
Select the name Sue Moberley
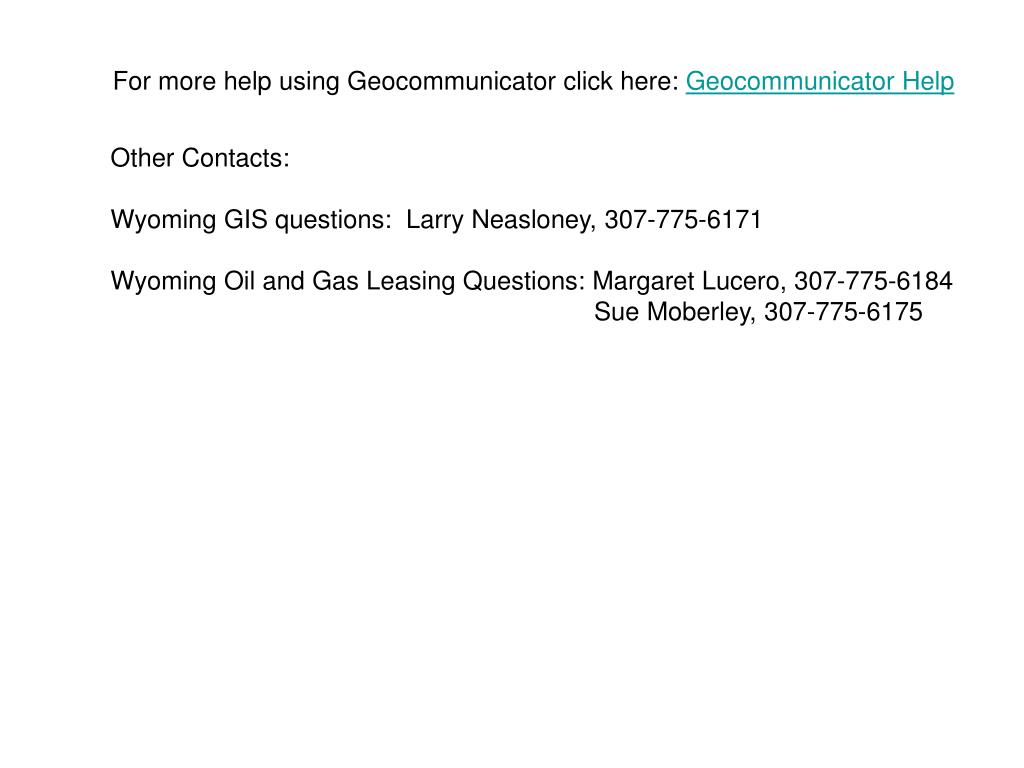click(675, 312)
